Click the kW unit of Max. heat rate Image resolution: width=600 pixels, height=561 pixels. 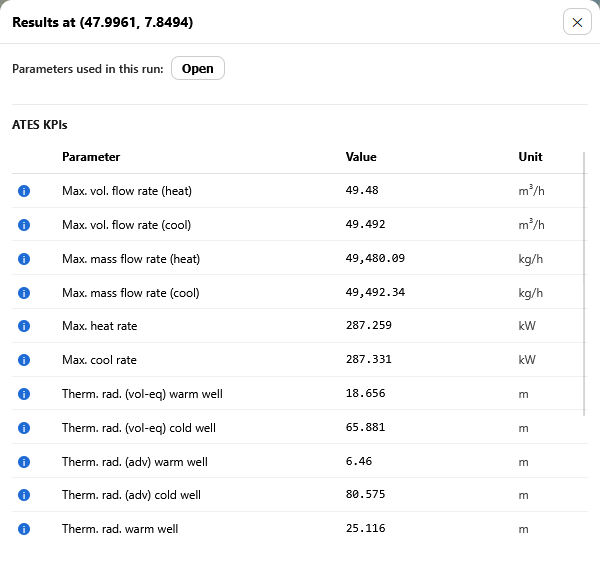click(x=527, y=326)
